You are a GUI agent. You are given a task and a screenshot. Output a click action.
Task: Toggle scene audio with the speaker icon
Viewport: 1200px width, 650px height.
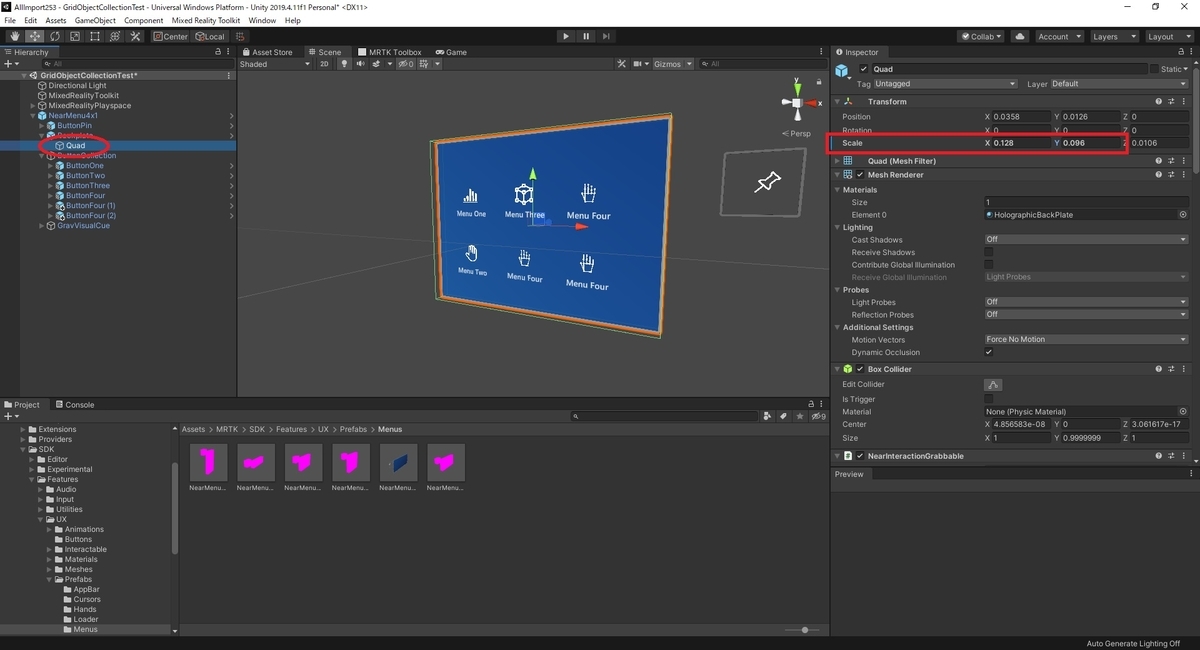pos(360,64)
